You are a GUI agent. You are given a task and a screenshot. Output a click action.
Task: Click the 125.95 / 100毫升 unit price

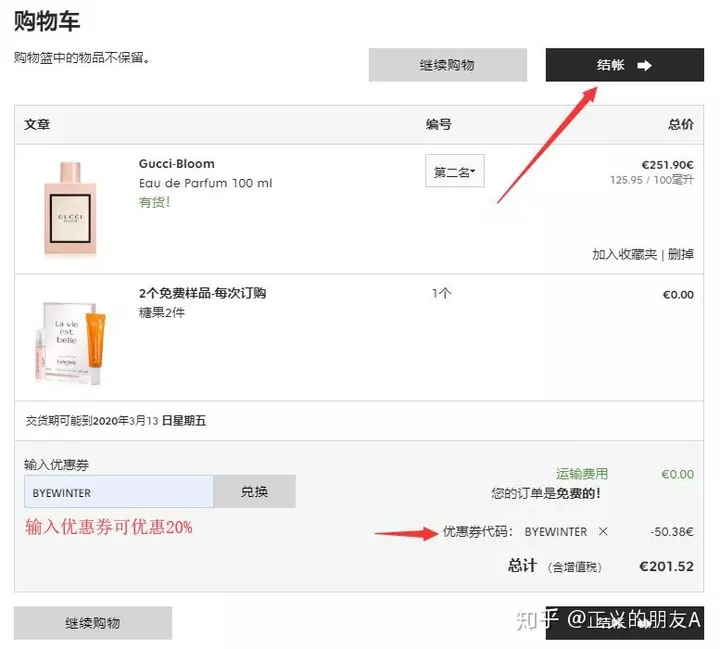[652, 180]
